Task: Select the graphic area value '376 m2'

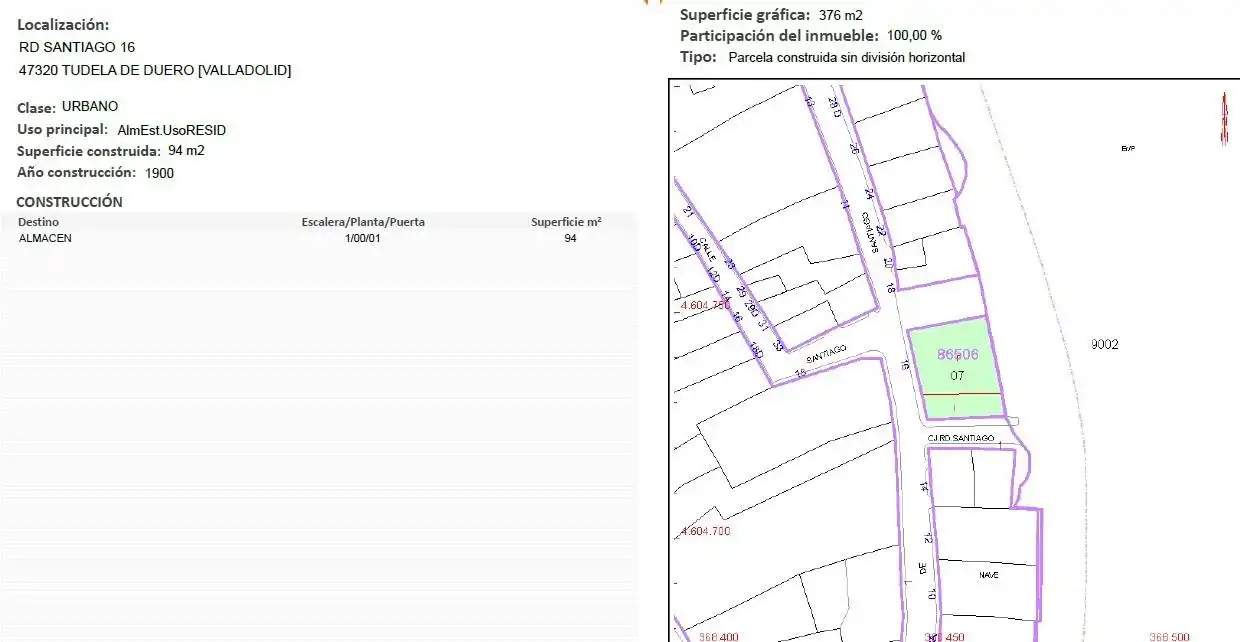Action: click(840, 15)
